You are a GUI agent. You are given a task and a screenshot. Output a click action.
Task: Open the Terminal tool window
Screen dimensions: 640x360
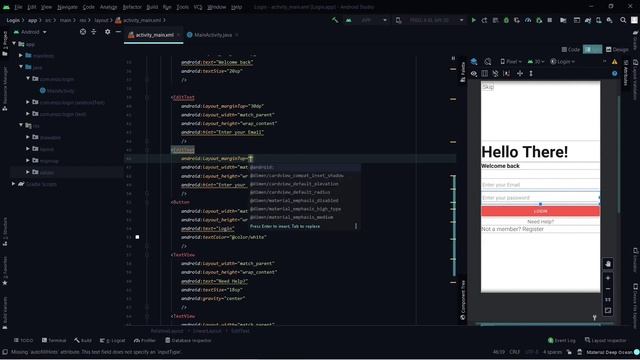[54, 340]
